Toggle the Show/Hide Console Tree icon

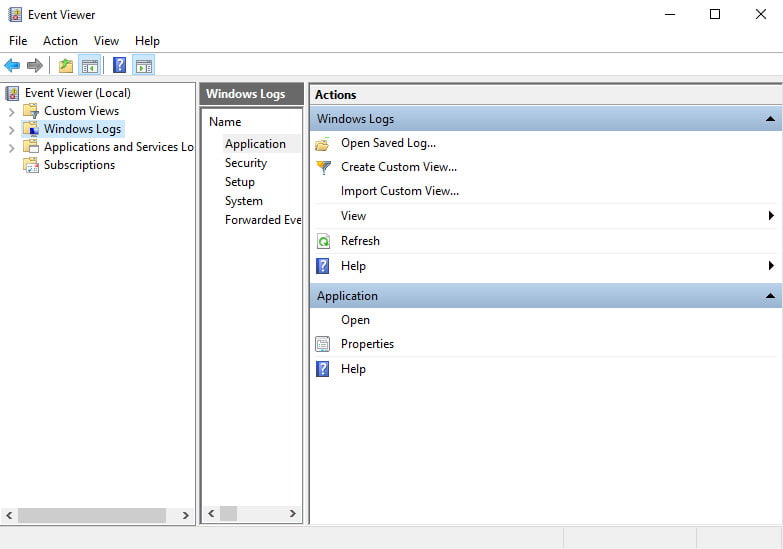tap(90, 66)
